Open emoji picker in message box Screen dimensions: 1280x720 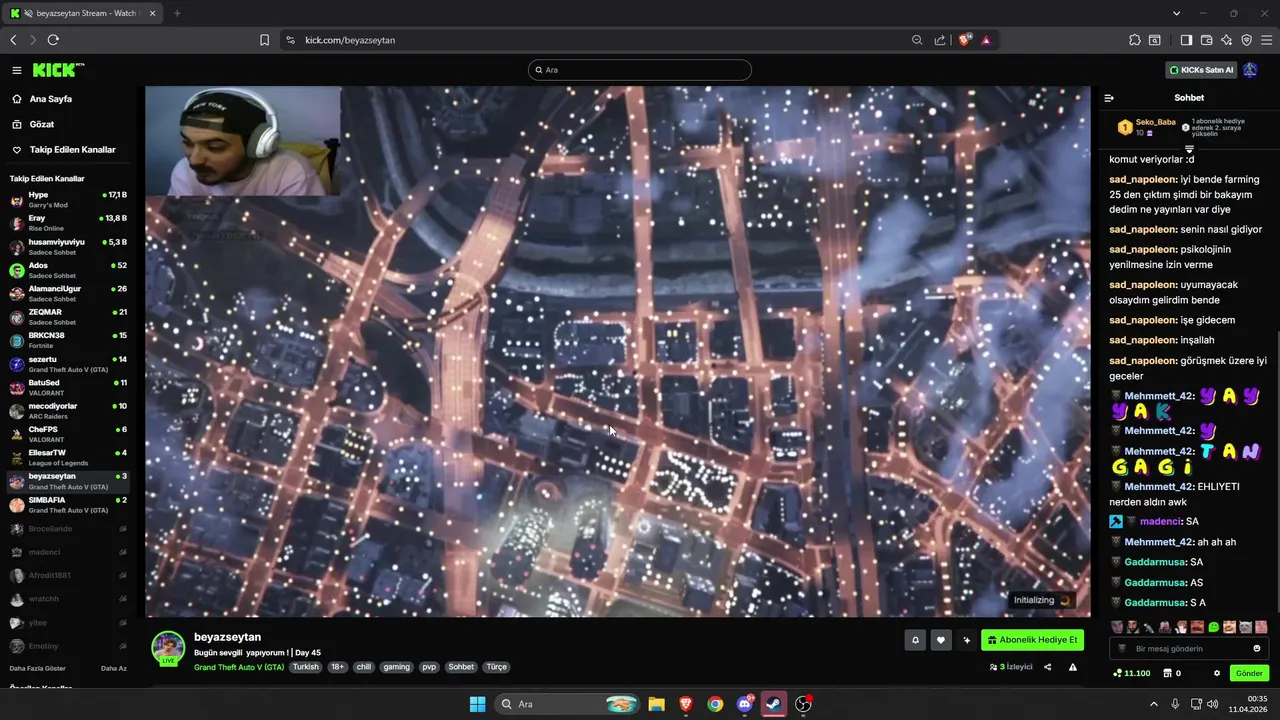coord(1257,648)
